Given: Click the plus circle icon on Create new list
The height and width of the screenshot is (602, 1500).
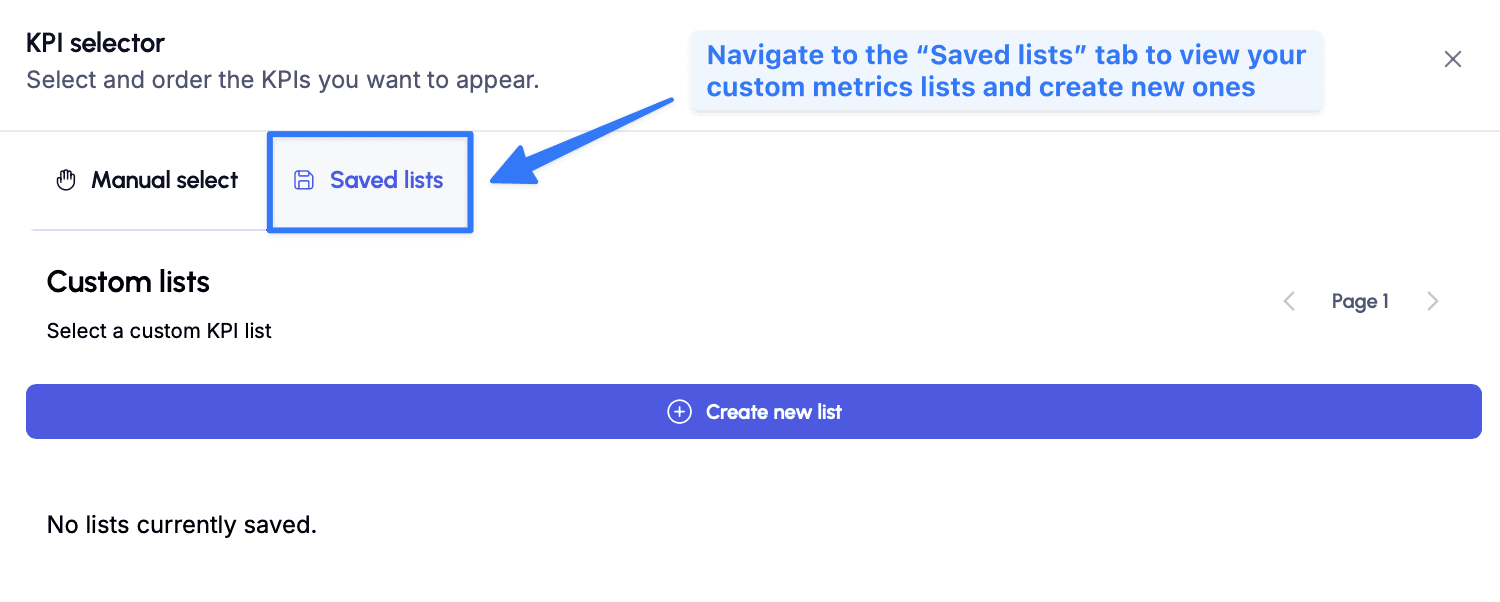Looking at the screenshot, I should (679, 412).
